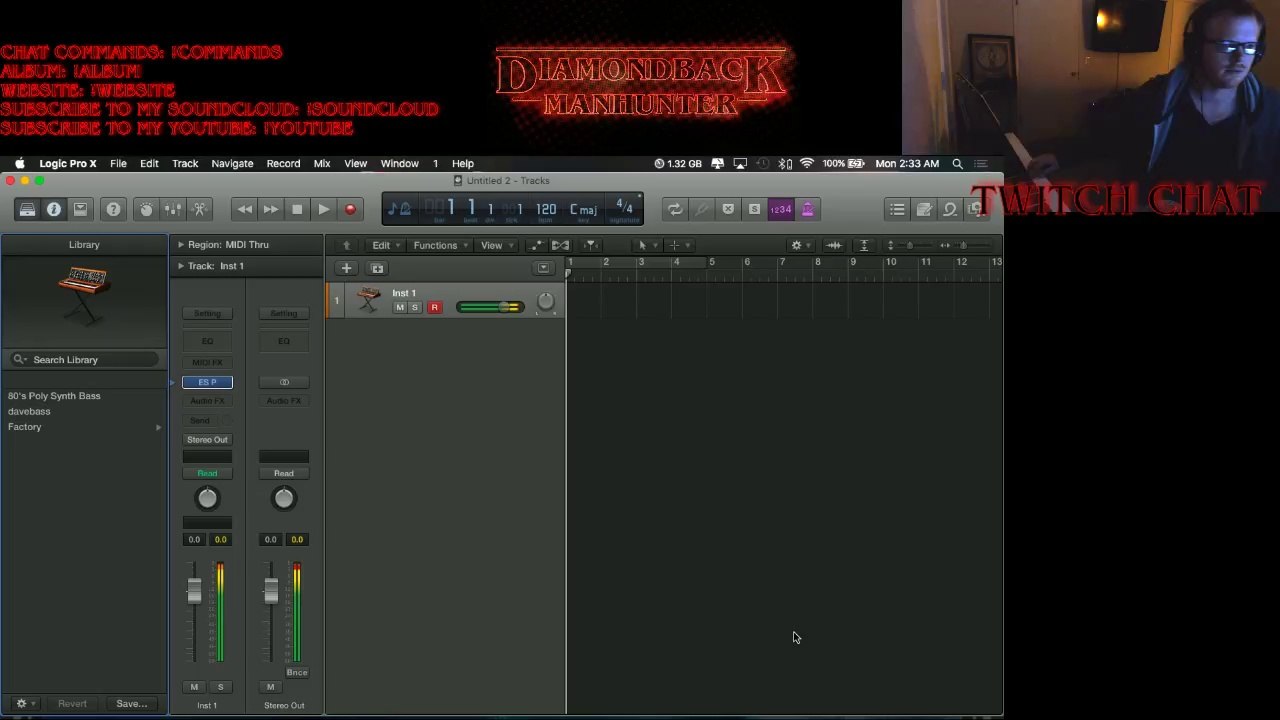Image resolution: width=1280 pixels, height=720 pixels.
Task: Adjust the Inst 1 track volume slider
Action: click(490, 307)
